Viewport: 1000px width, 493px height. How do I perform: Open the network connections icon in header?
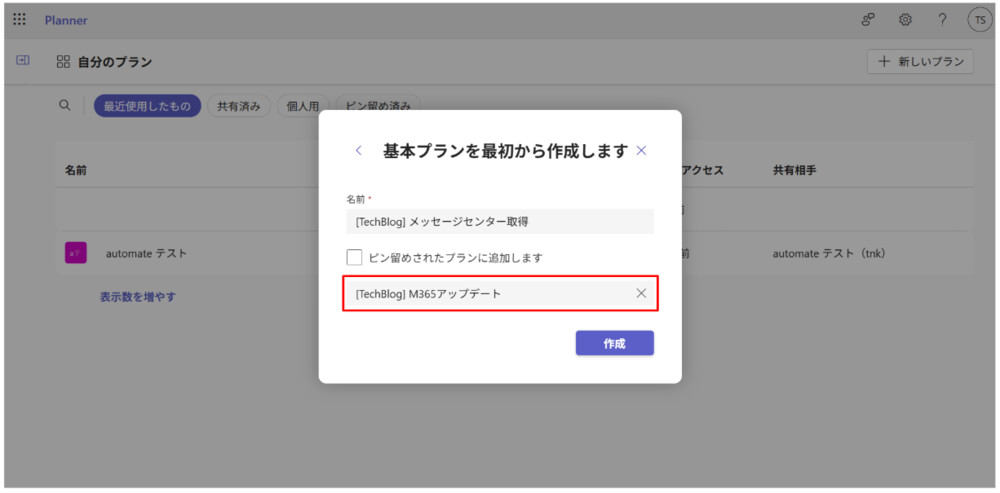868,20
